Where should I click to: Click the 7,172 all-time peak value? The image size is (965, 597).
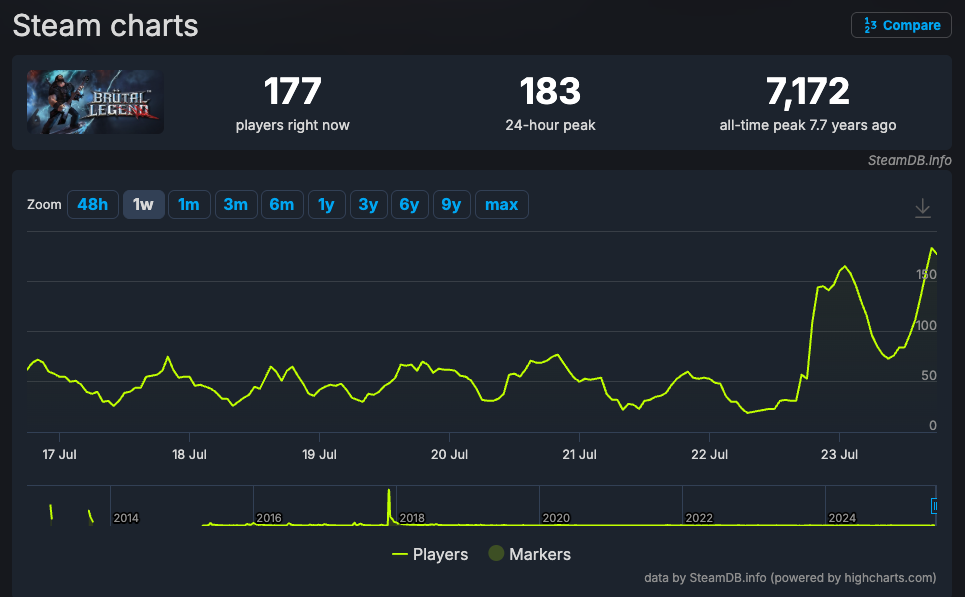pyautogui.click(x=807, y=91)
